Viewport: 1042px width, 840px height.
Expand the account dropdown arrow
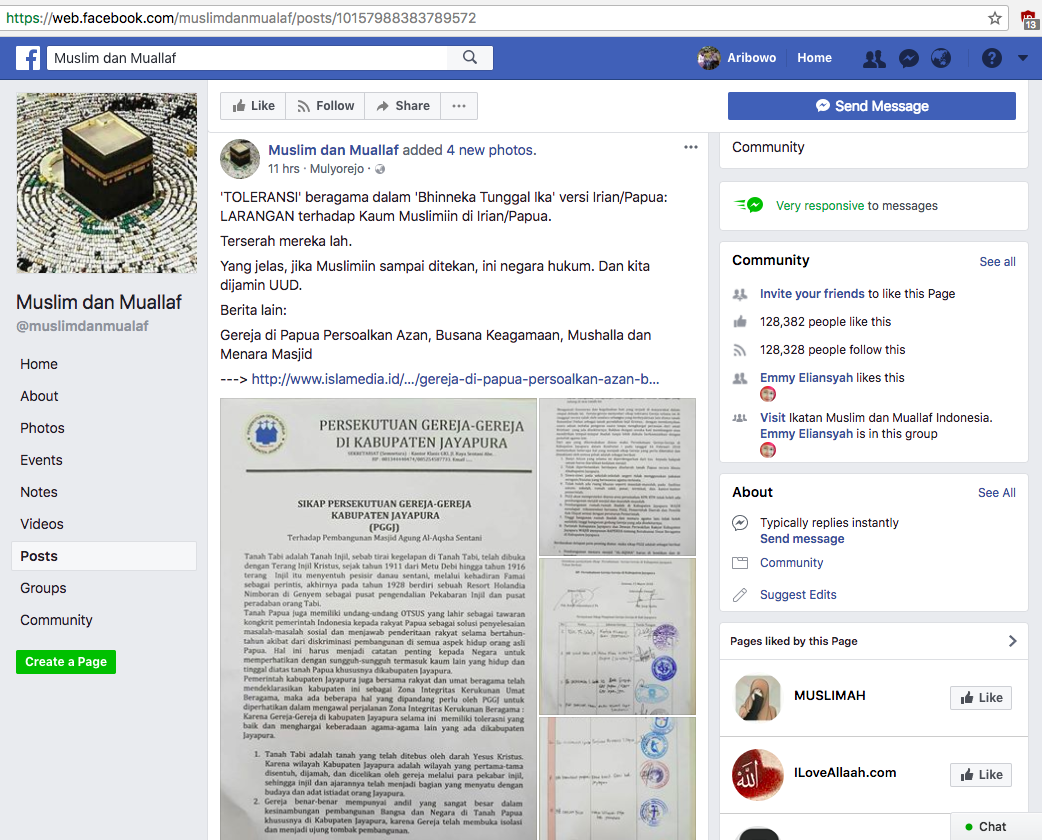pyautogui.click(x=1023, y=58)
